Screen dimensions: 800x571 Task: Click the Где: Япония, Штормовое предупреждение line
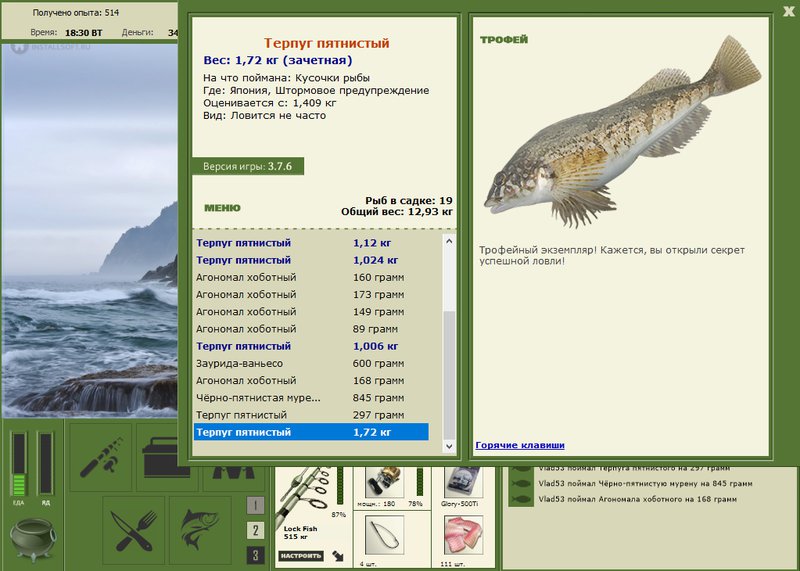[316, 91]
